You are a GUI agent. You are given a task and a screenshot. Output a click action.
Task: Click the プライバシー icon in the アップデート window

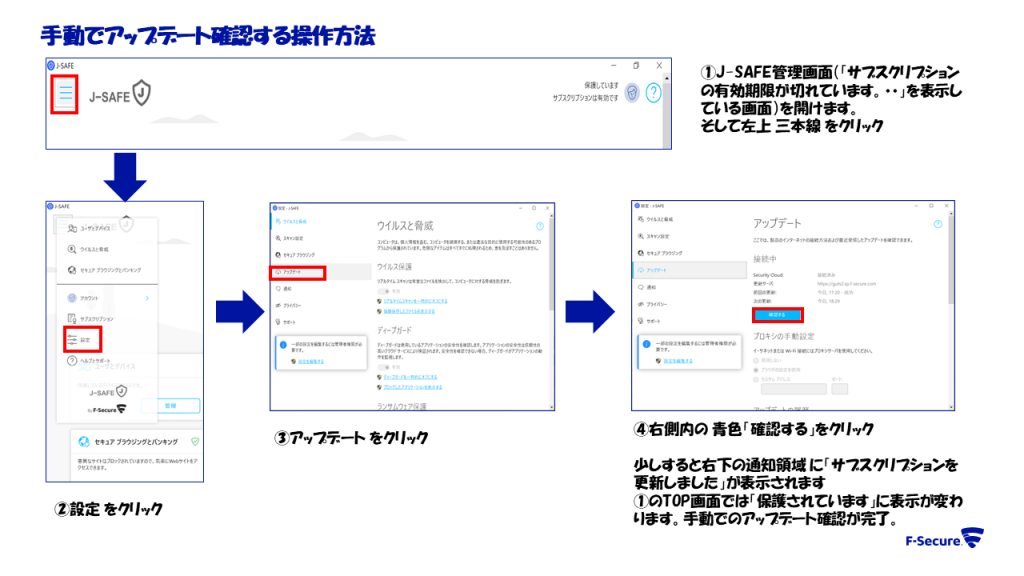click(640, 304)
